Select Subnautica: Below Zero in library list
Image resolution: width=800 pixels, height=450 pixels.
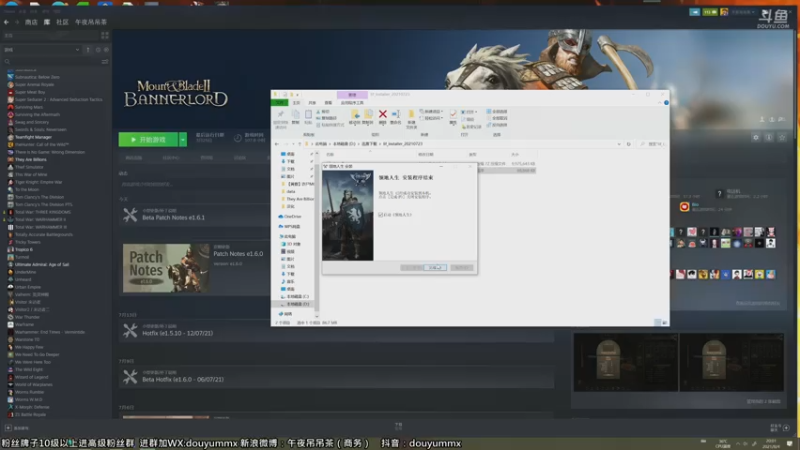pyautogui.click(x=37, y=77)
